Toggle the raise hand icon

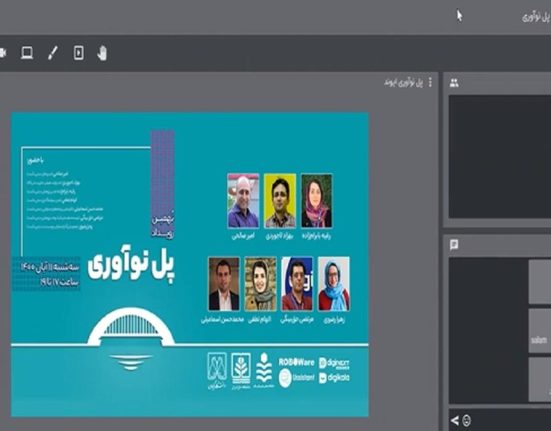click(102, 53)
